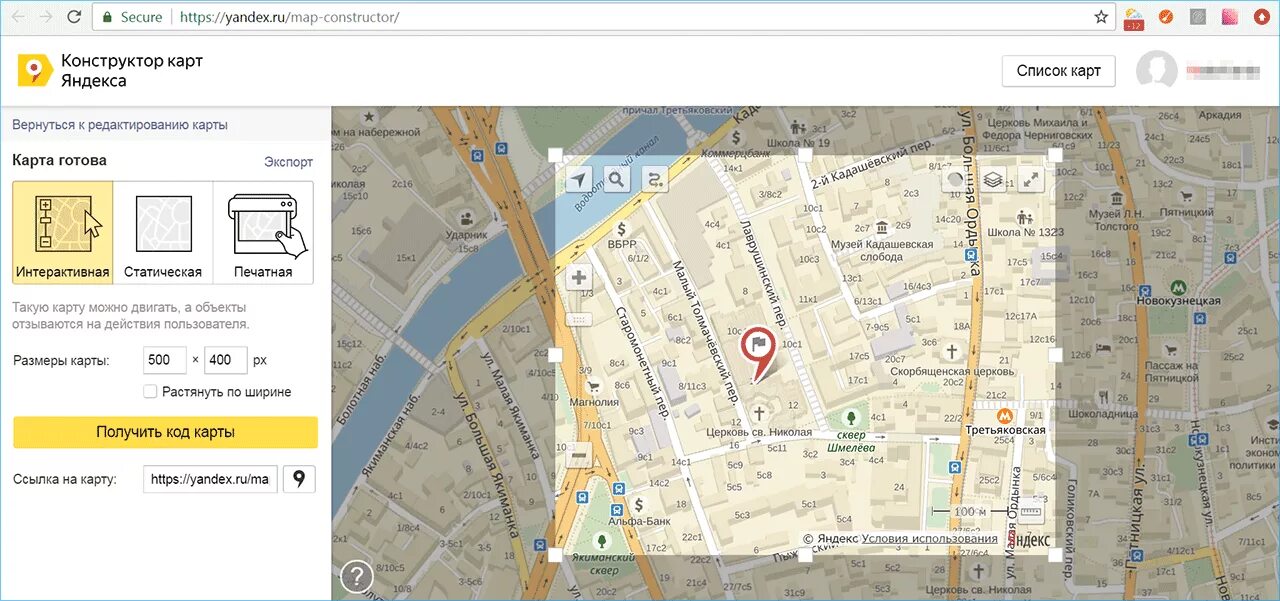1280x601 pixels.
Task: Select the Статическая map type
Action: coord(163,233)
